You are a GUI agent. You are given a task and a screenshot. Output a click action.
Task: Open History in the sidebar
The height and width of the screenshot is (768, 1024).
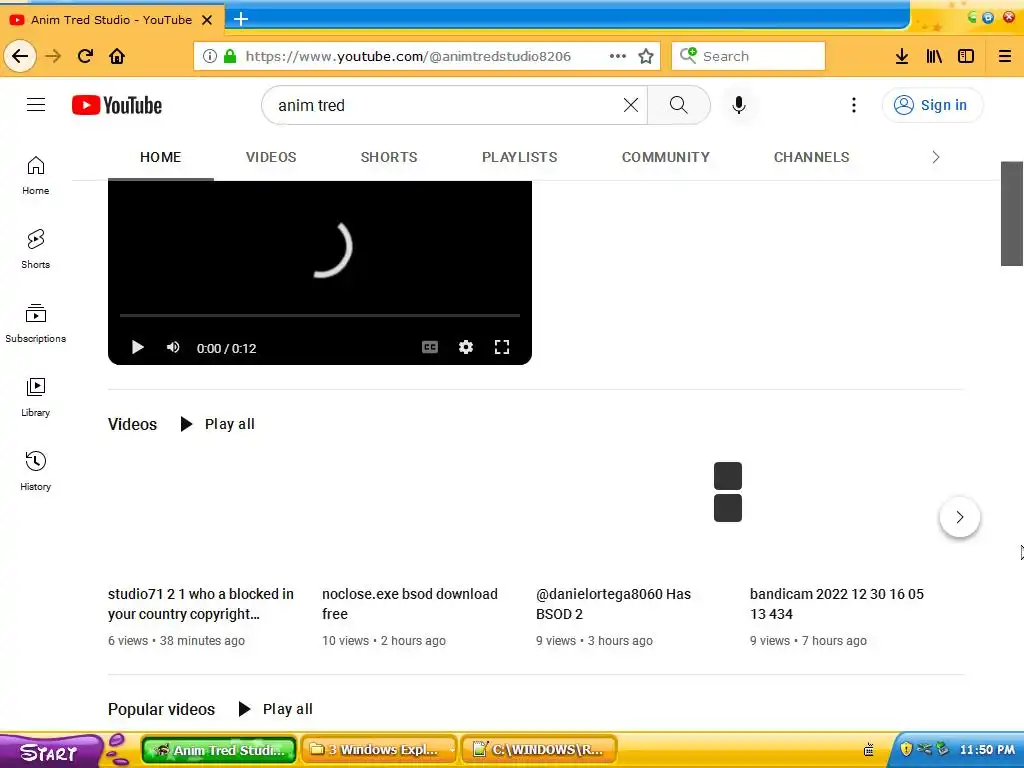click(x=35, y=471)
